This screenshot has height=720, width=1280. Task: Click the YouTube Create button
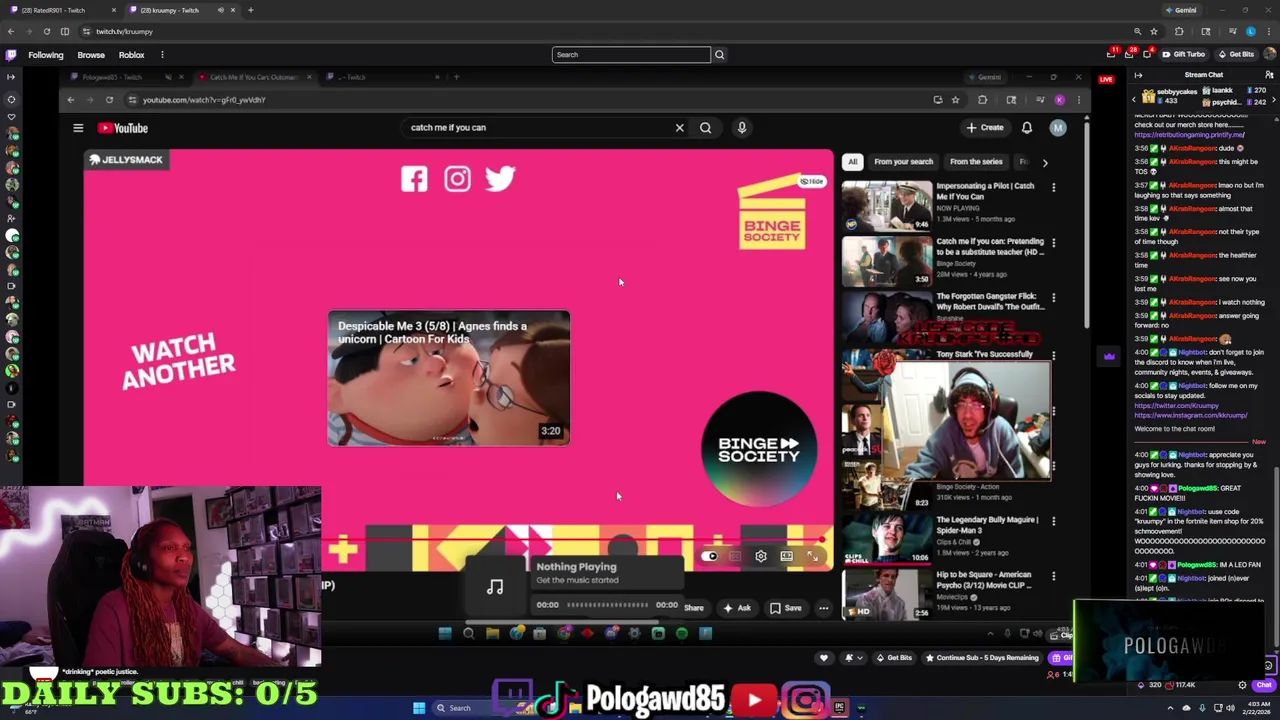click(x=985, y=128)
